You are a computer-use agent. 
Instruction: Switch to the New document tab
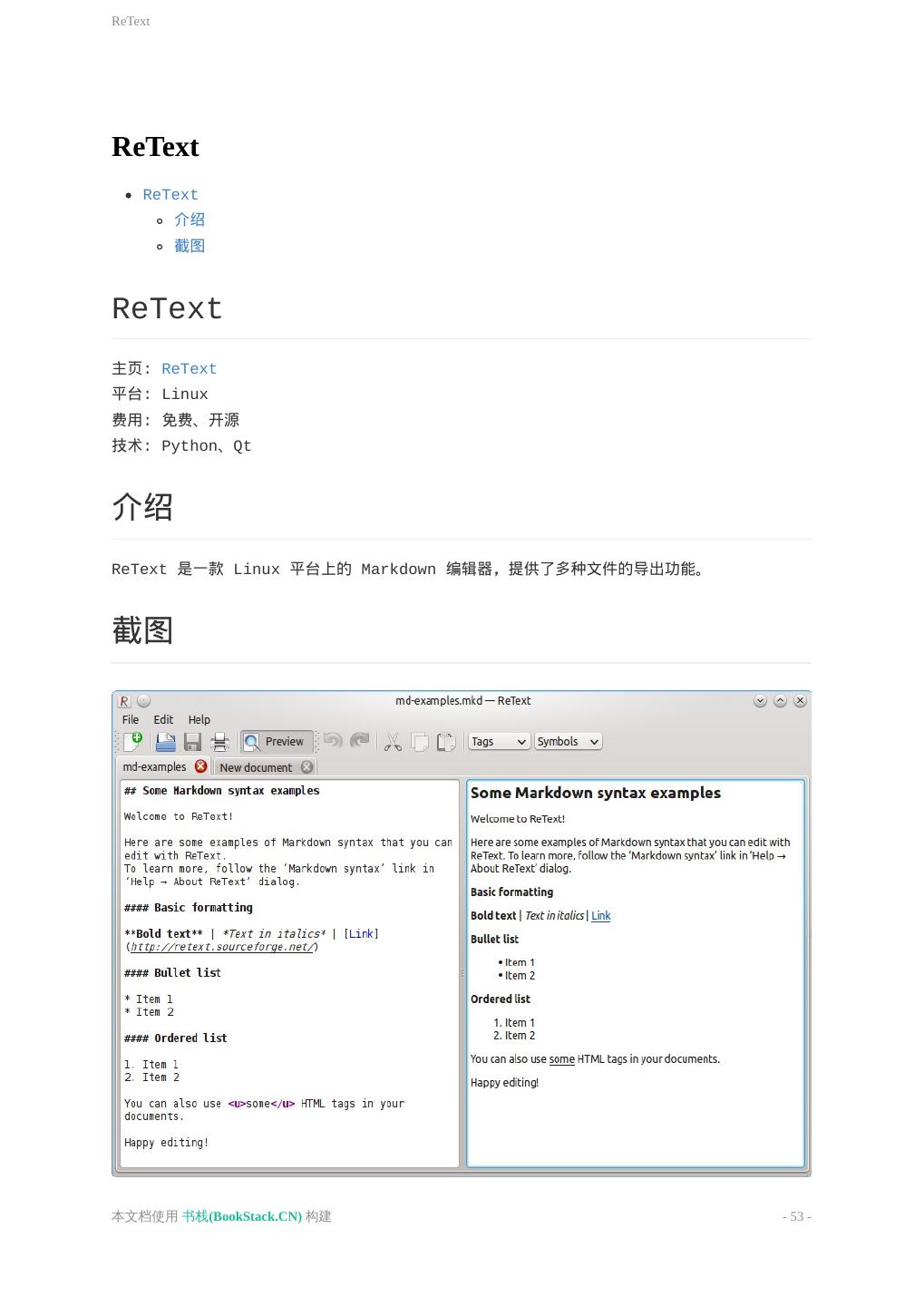[256, 767]
